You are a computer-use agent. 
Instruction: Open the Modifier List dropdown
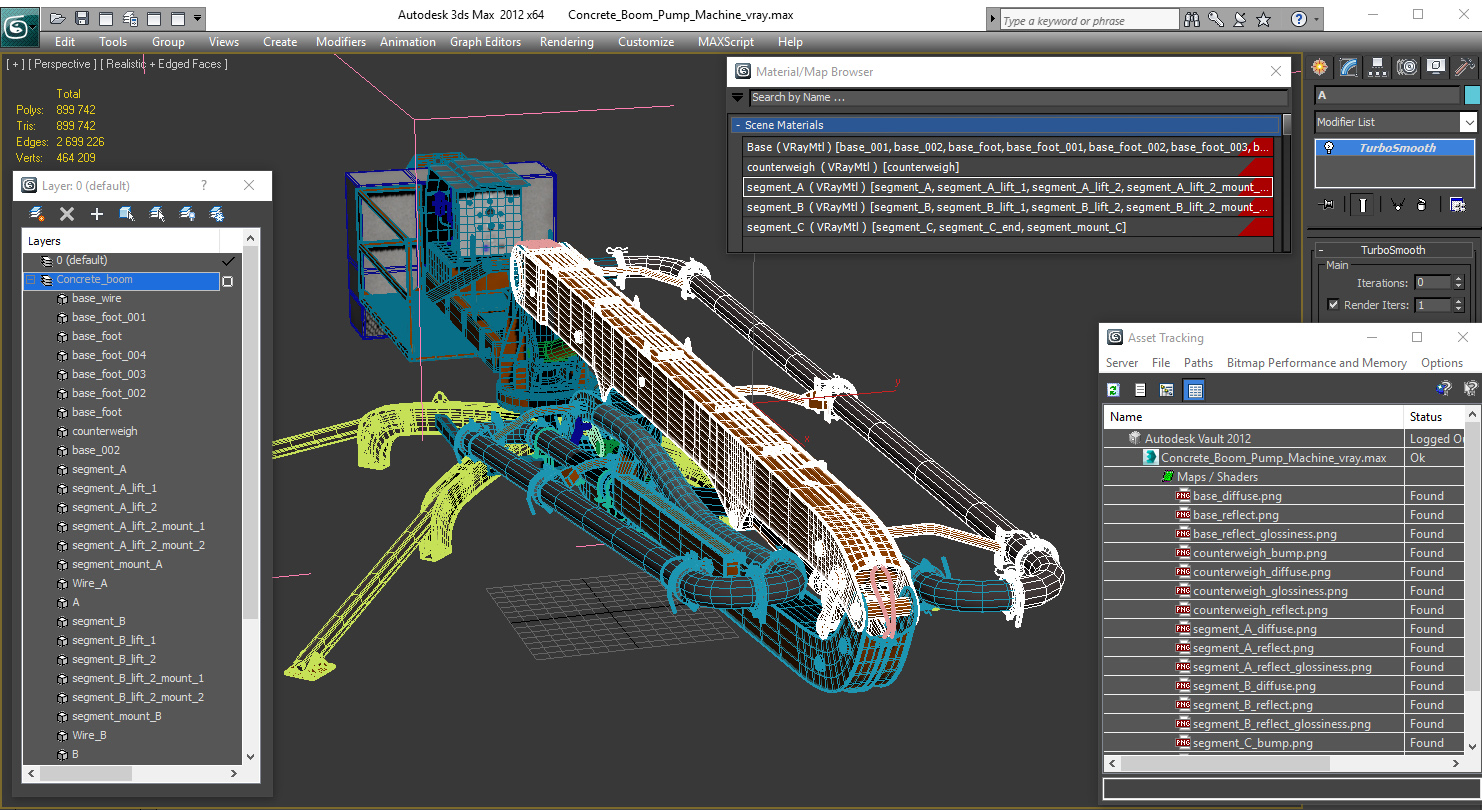pos(1468,122)
